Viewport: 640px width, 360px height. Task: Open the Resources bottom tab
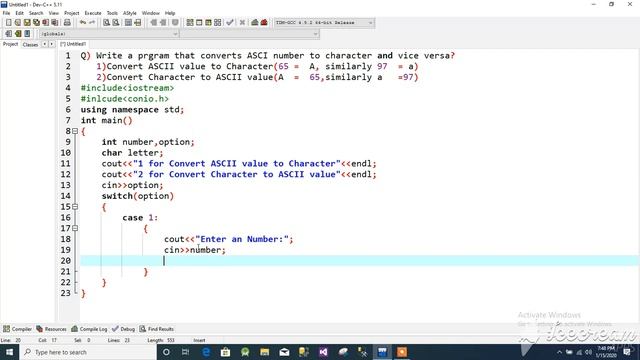51,329
